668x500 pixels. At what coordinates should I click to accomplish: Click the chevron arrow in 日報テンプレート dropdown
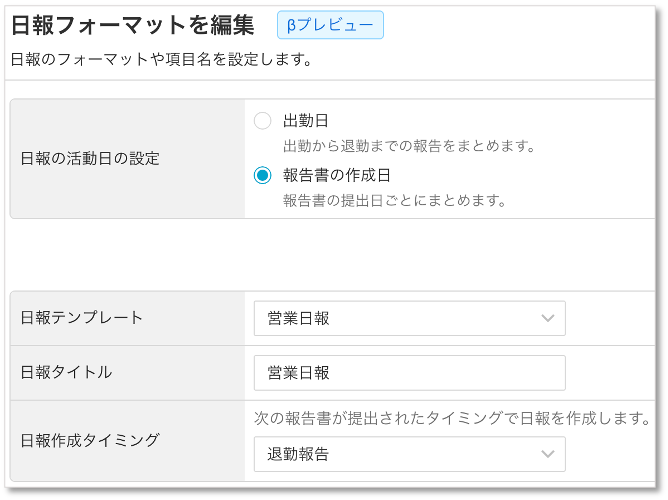tap(547, 318)
